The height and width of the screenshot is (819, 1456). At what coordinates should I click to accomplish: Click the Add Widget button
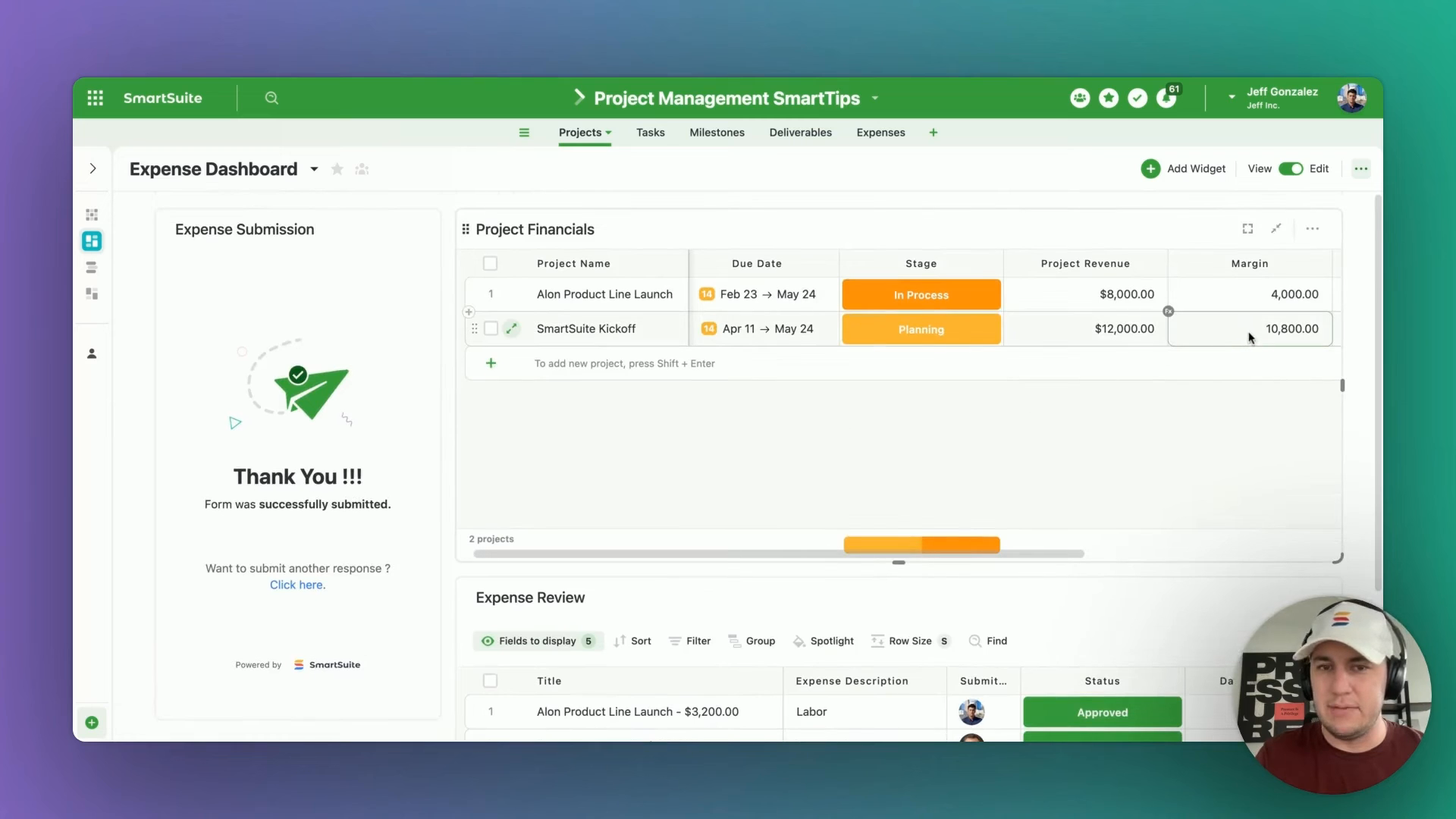tap(1184, 169)
